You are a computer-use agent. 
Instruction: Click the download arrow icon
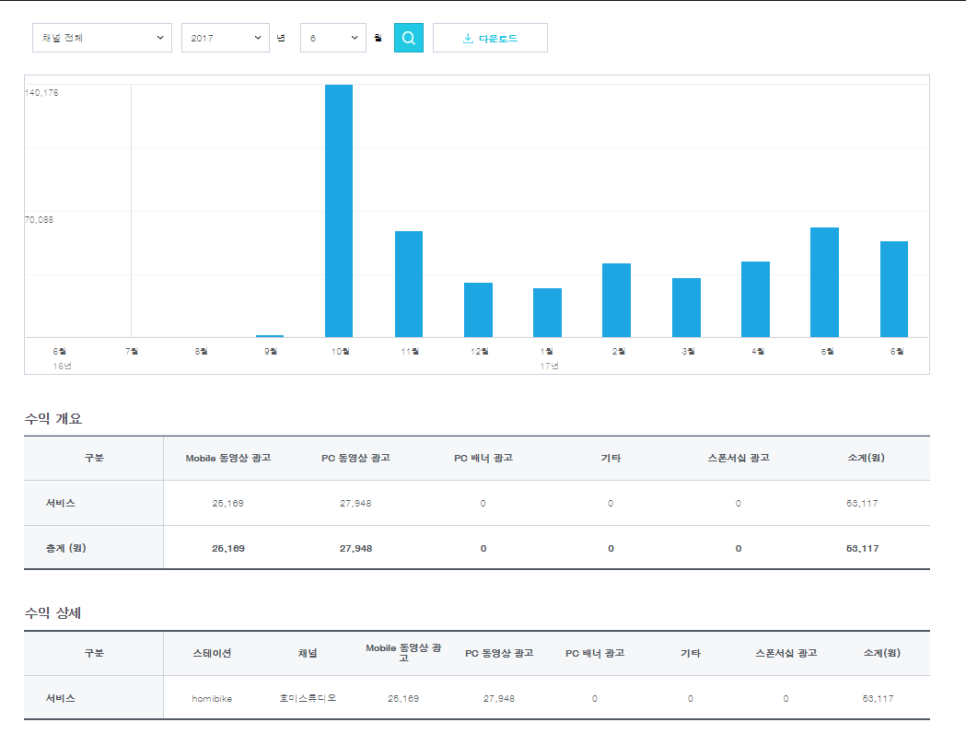[x=467, y=38]
